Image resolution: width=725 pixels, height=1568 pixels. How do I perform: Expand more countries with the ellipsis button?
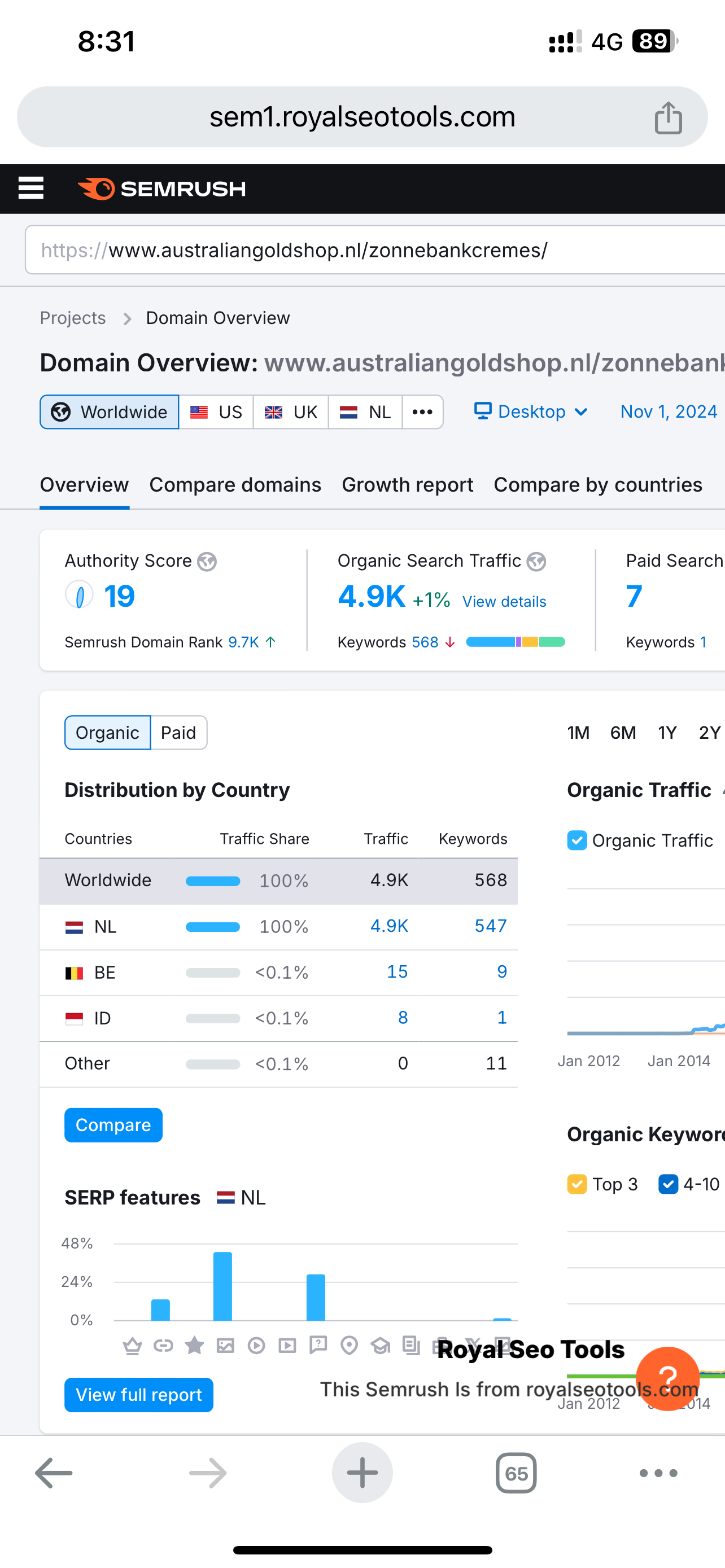click(x=422, y=412)
